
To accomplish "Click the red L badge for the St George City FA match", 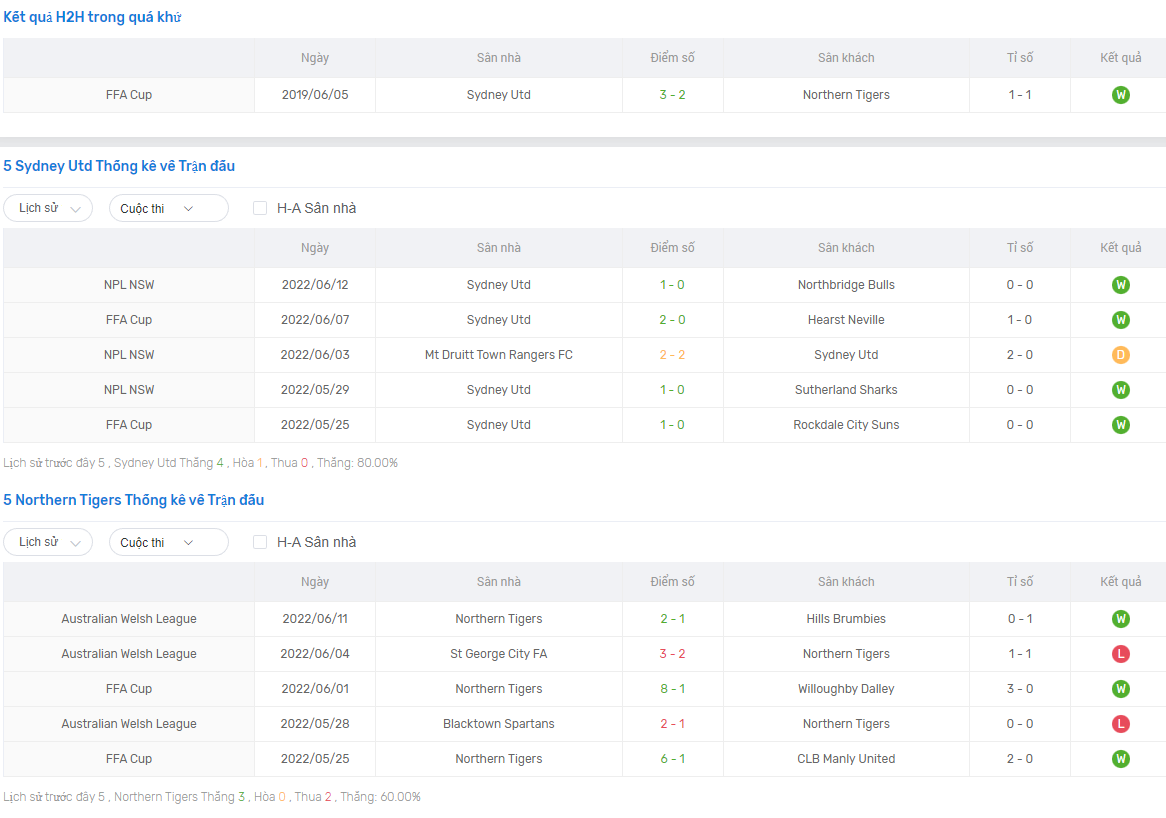I will [1120, 654].
